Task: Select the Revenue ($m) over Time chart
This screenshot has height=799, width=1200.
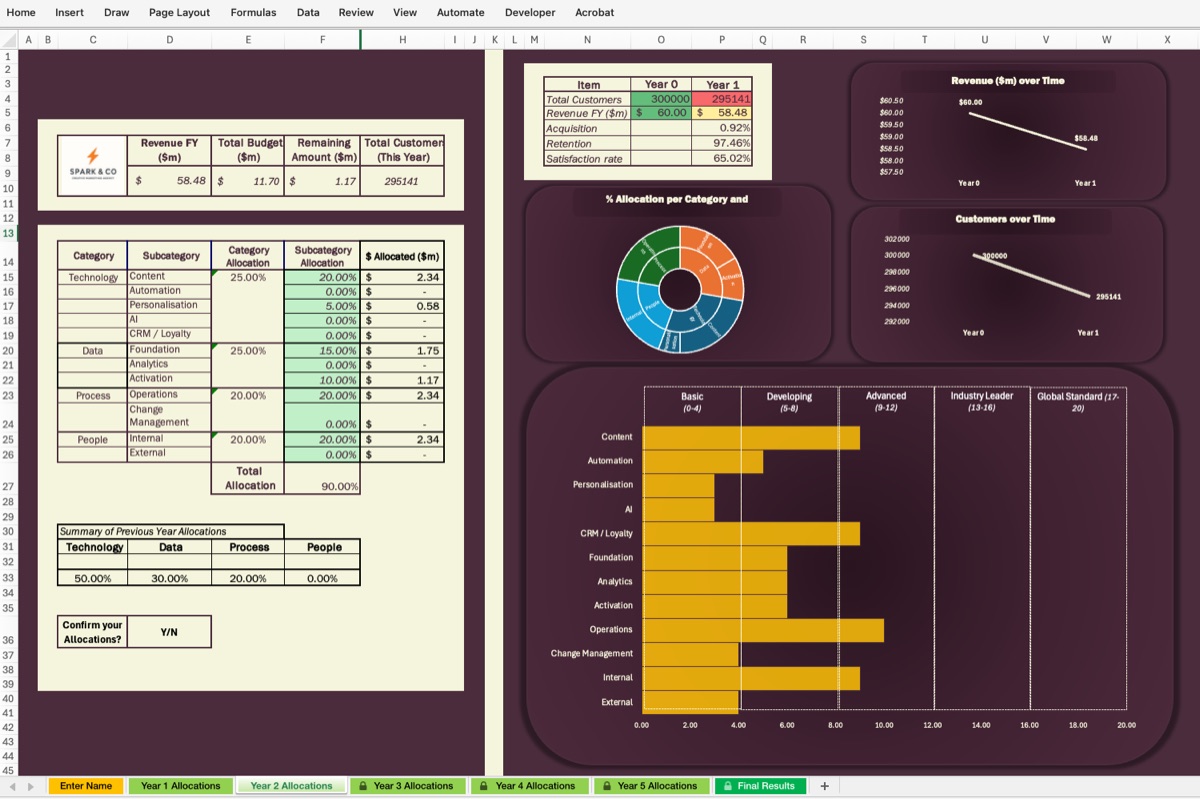Action: point(1008,131)
